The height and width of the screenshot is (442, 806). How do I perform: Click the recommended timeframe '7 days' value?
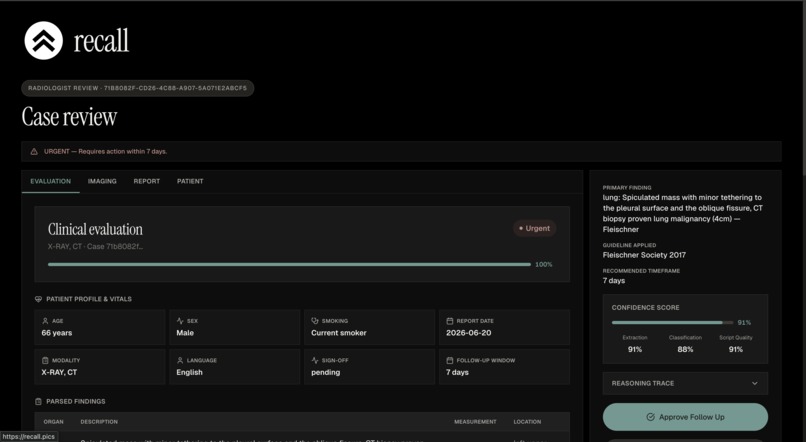(x=614, y=281)
